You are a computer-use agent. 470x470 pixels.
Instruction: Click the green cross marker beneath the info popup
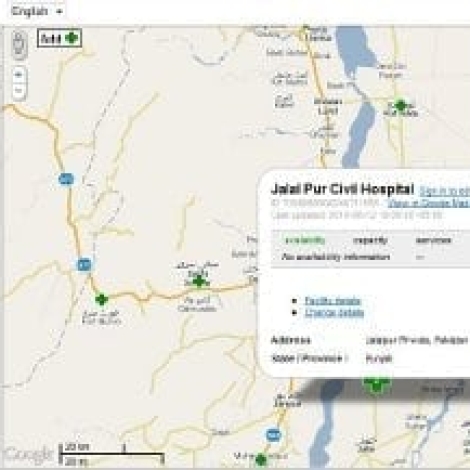(377, 384)
